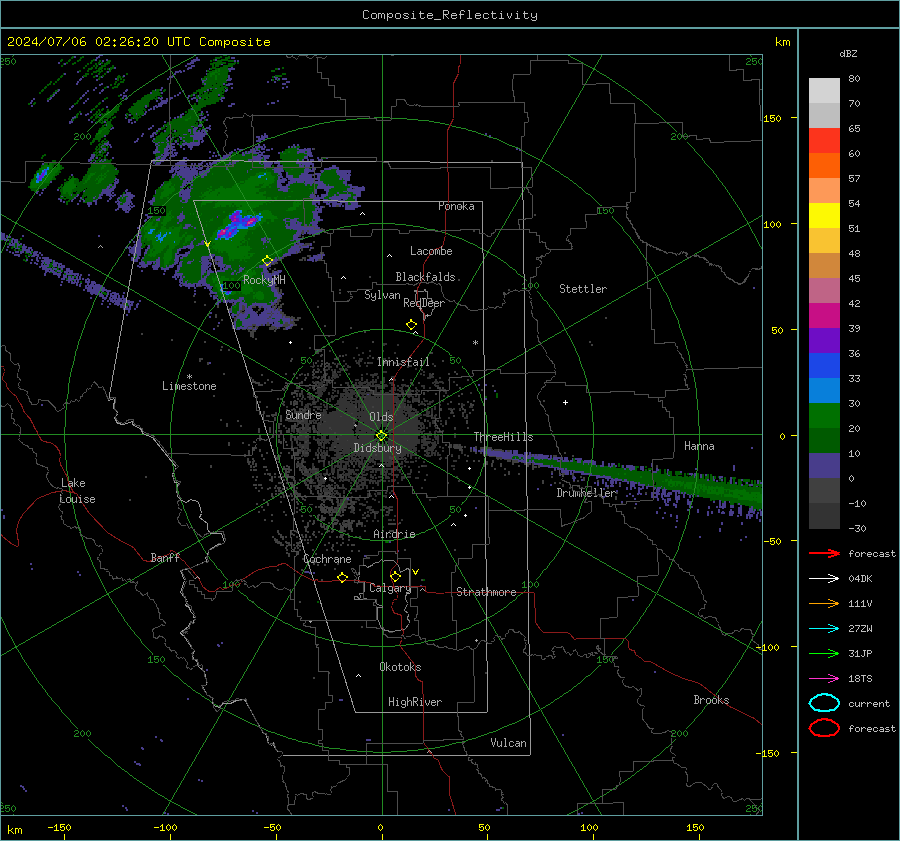Click the Composite_Reflectivity title

[x=450, y=15]
